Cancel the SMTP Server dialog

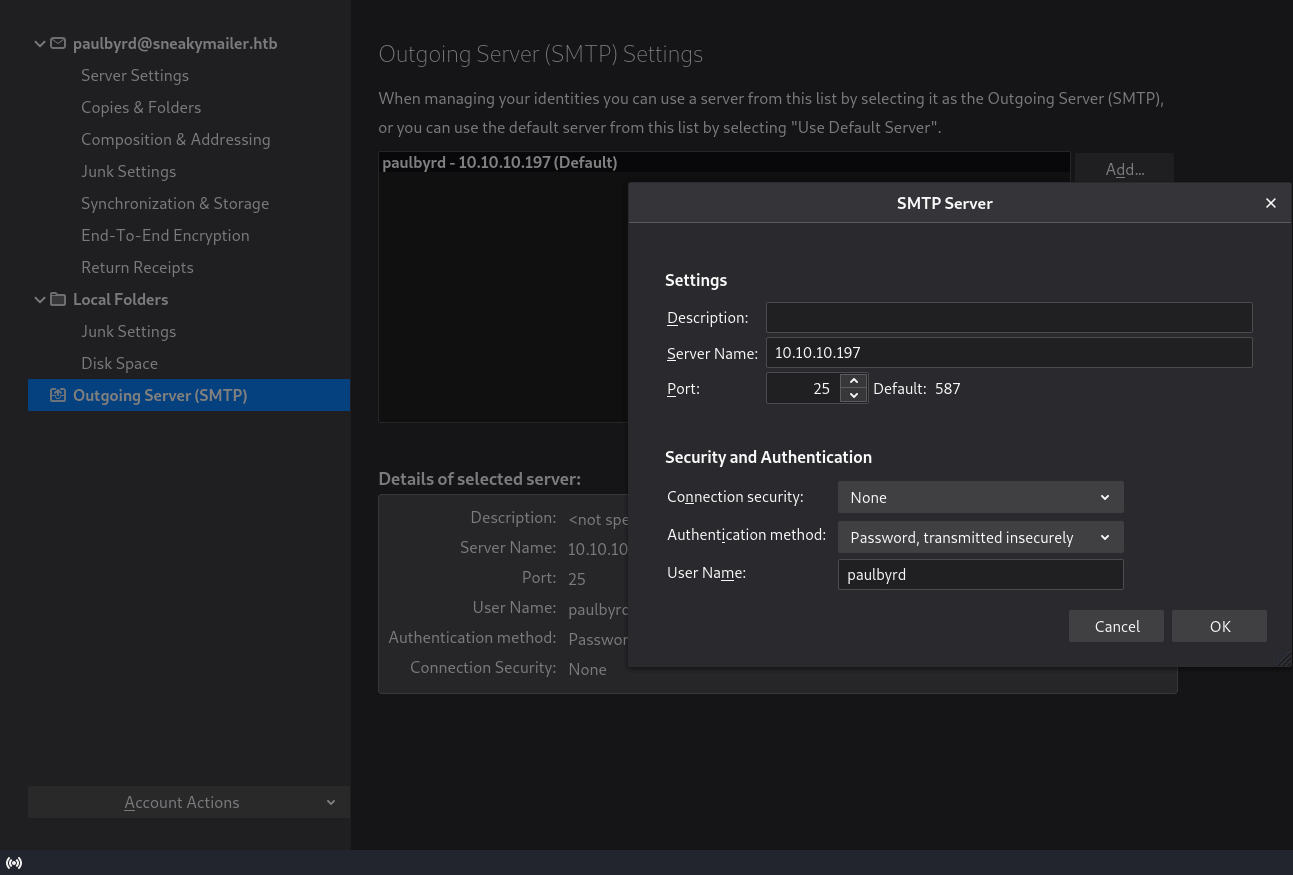(x=1116, y=626)
